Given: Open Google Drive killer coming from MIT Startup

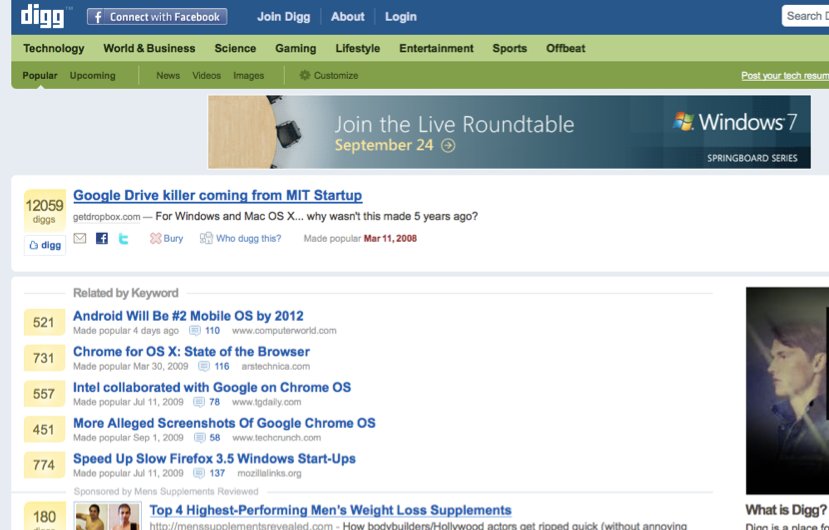Looking at the screenshot, I should point(217,196).
